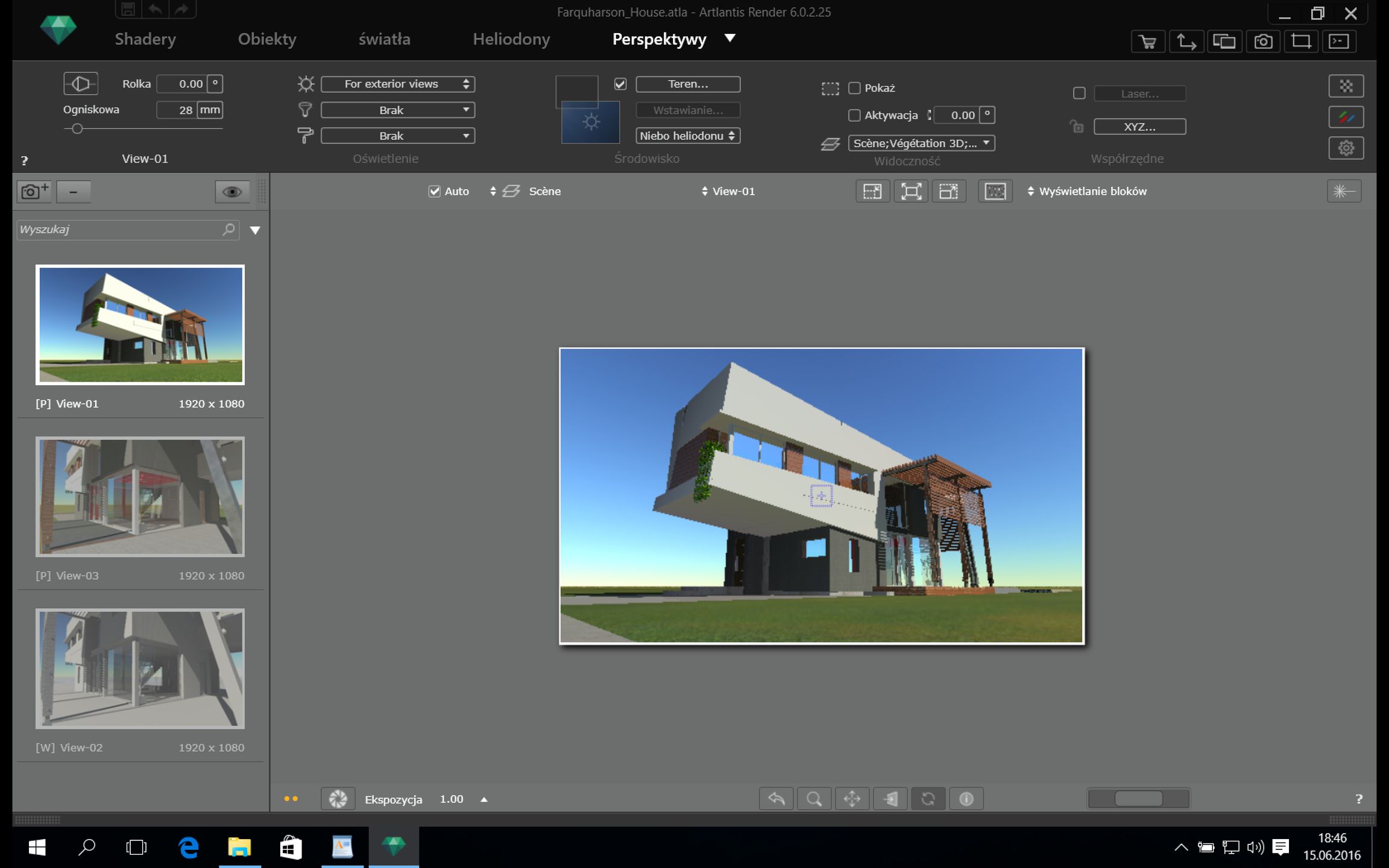Image resolution: width=1389 pixels, height=868 pixels.
Task: Click the refresh preview icon at bottom
Action: [x=928, y=799]
